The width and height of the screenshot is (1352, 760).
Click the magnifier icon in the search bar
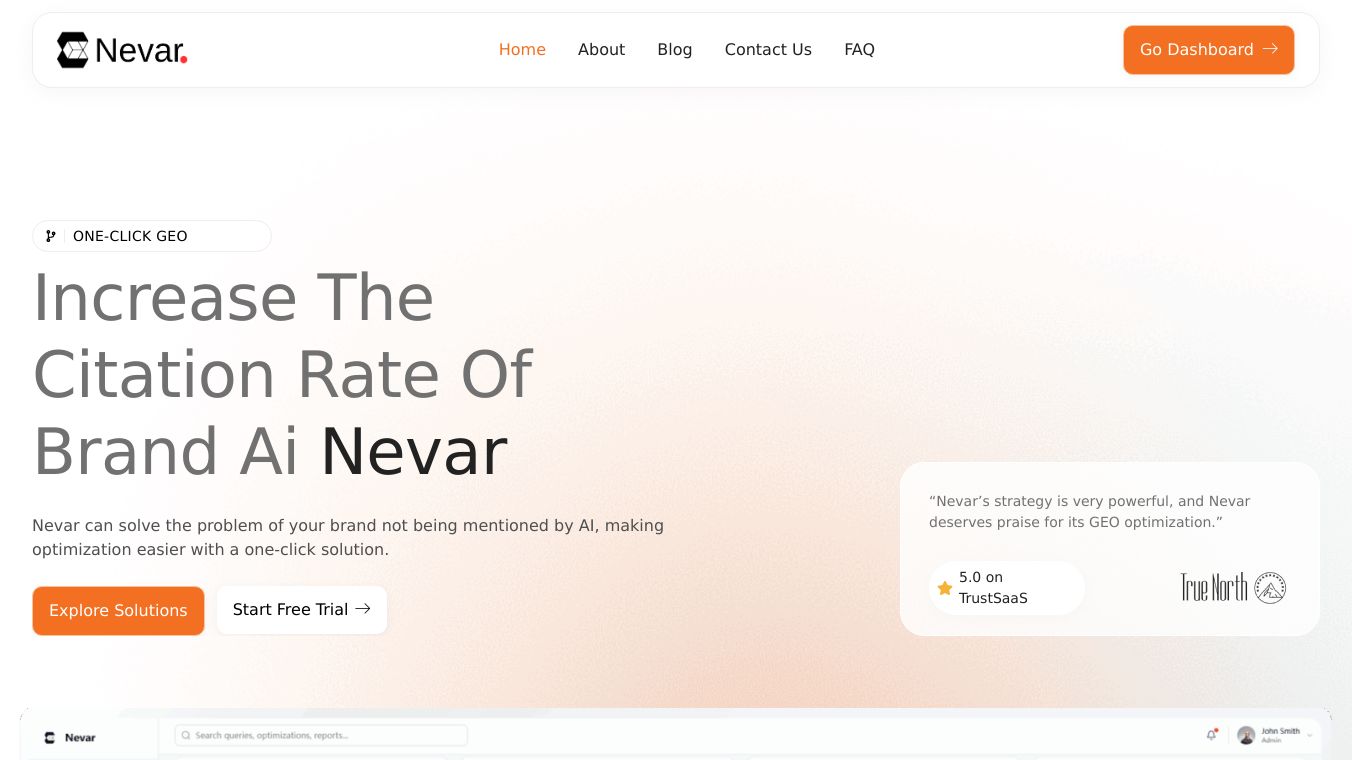tap(186, 735)
